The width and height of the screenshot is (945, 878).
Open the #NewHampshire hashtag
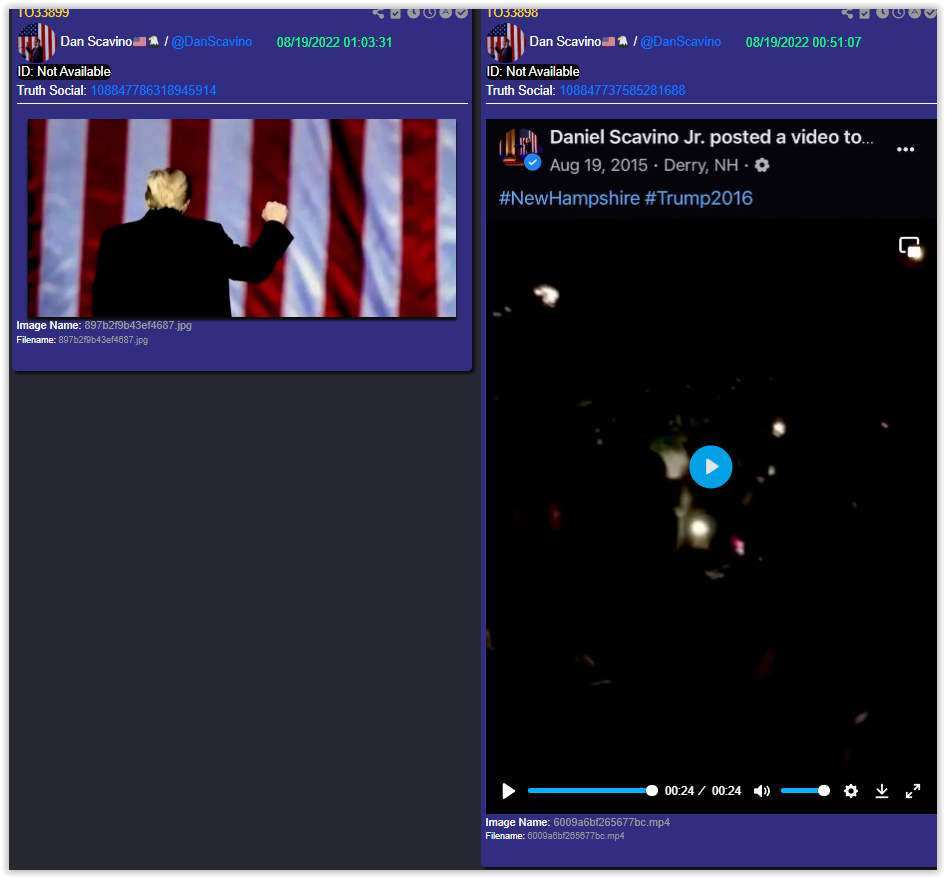click(x=569, y=198)
